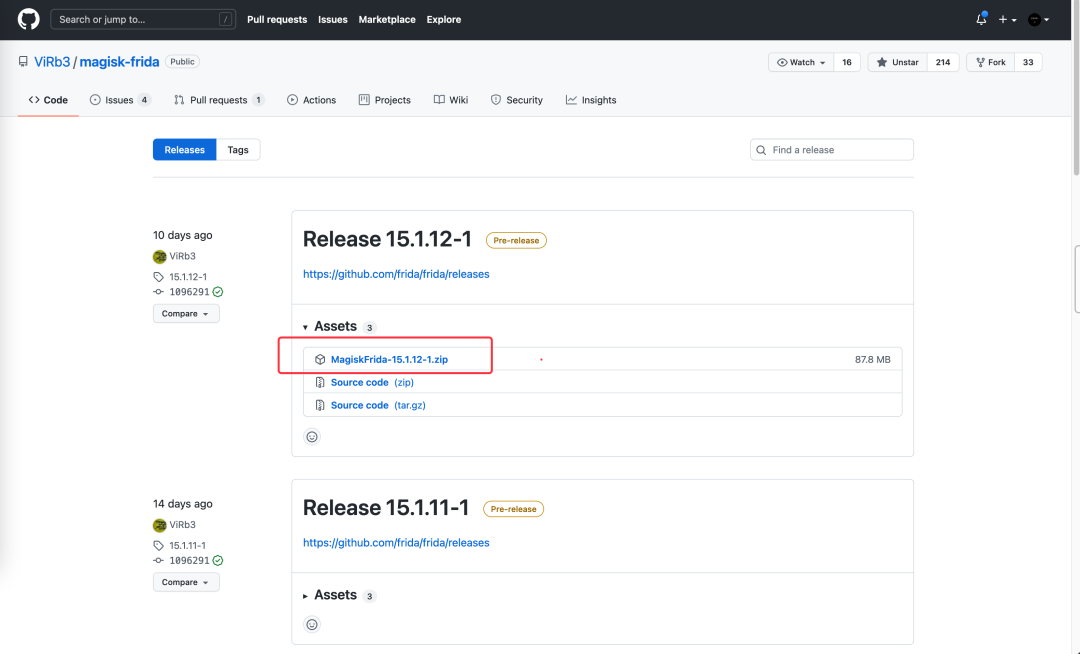This screenshot has height=654, width=1080.
Task: Switch to the Security tab
Action: [x=517, y=100]
